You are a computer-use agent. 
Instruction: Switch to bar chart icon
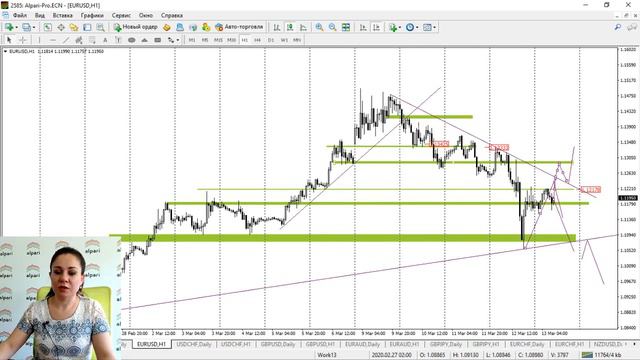point(277,27)
